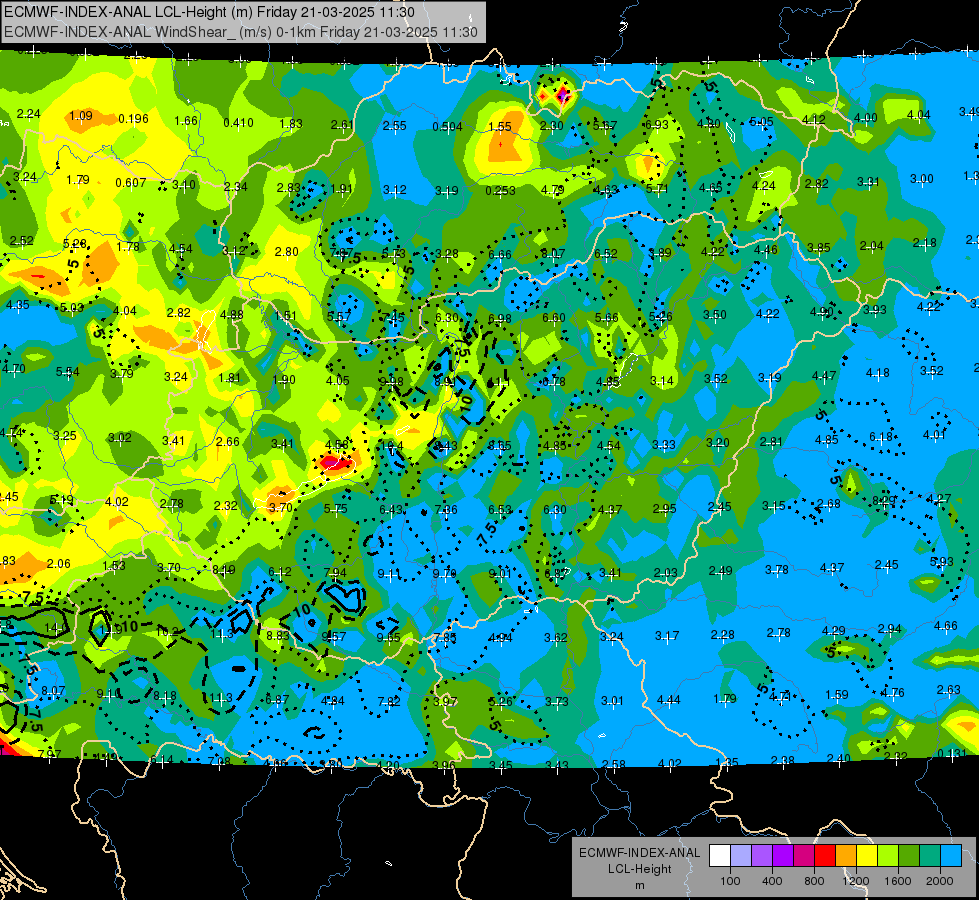Click the '800' legend tick label

click(x=814, y=881)
